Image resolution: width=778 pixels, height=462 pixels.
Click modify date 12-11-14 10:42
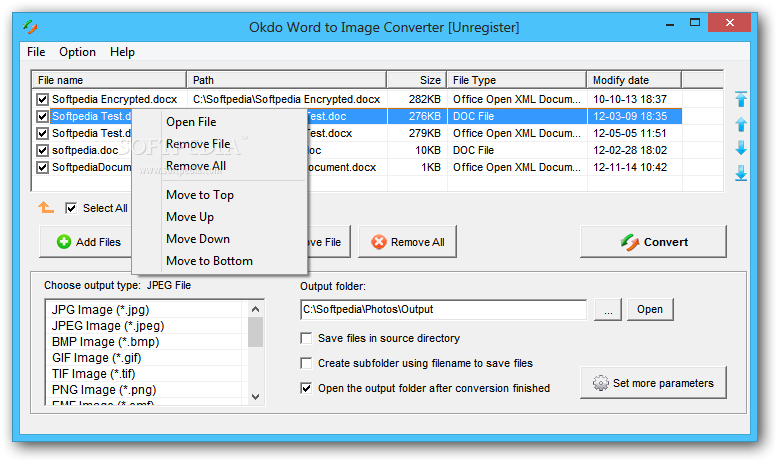click(630, 167)
